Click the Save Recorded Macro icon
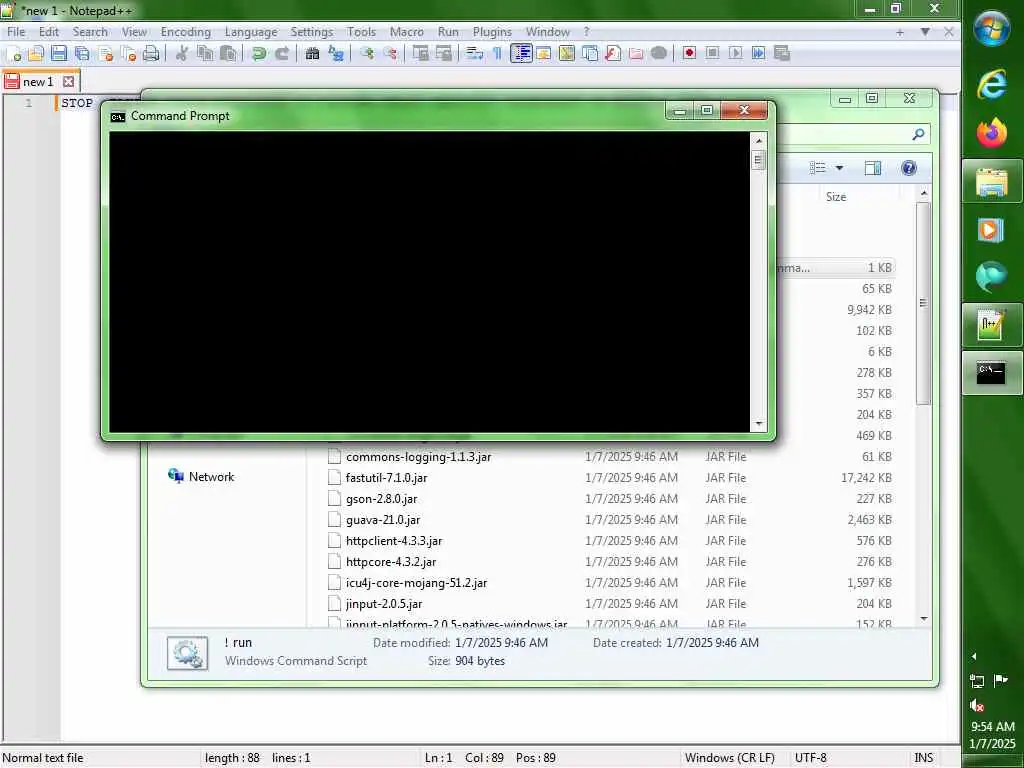This screenshot has width=1024, height=768. [x=782, y=54]
